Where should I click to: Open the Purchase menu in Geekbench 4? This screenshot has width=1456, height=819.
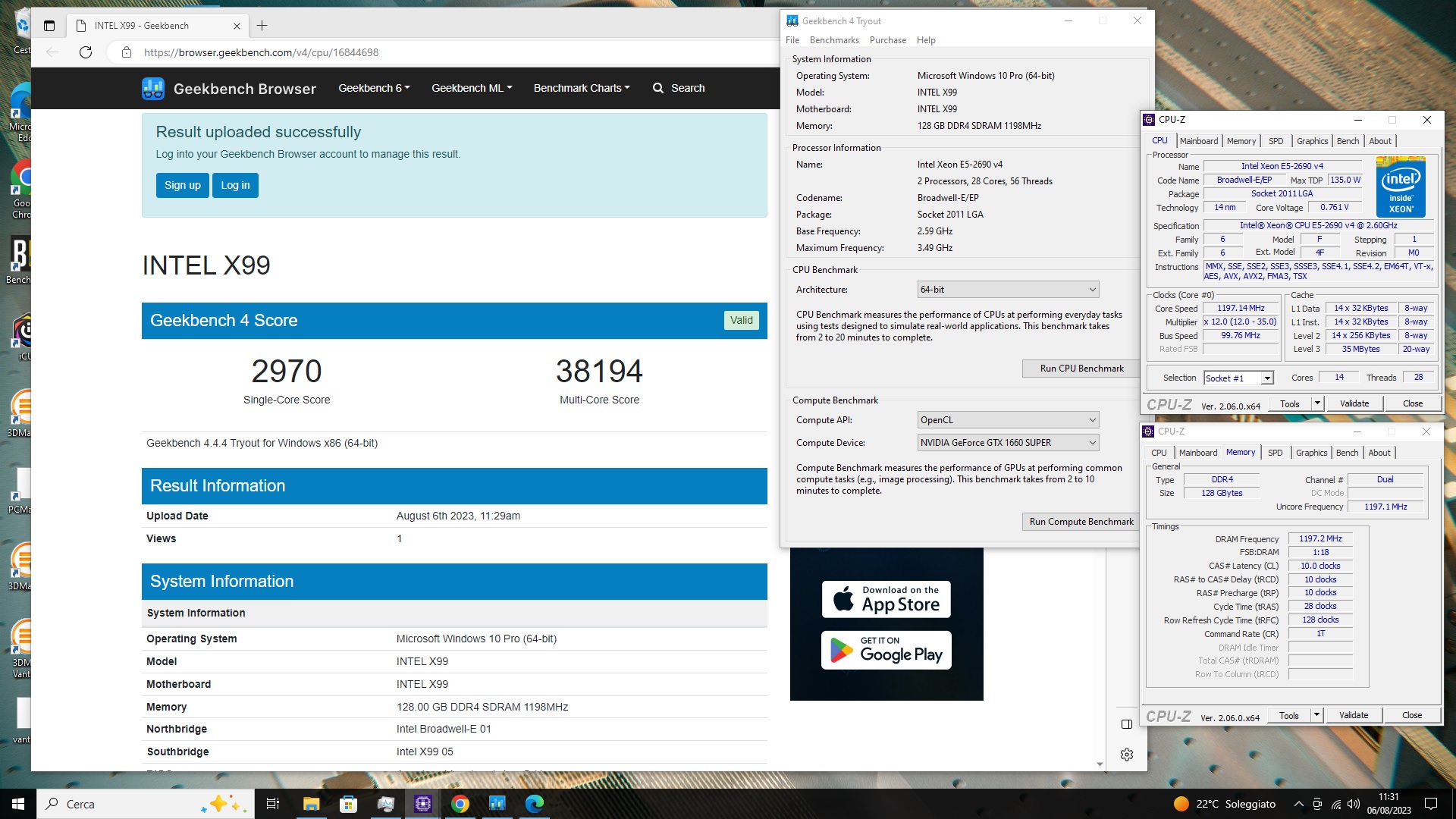pos(888,40)
